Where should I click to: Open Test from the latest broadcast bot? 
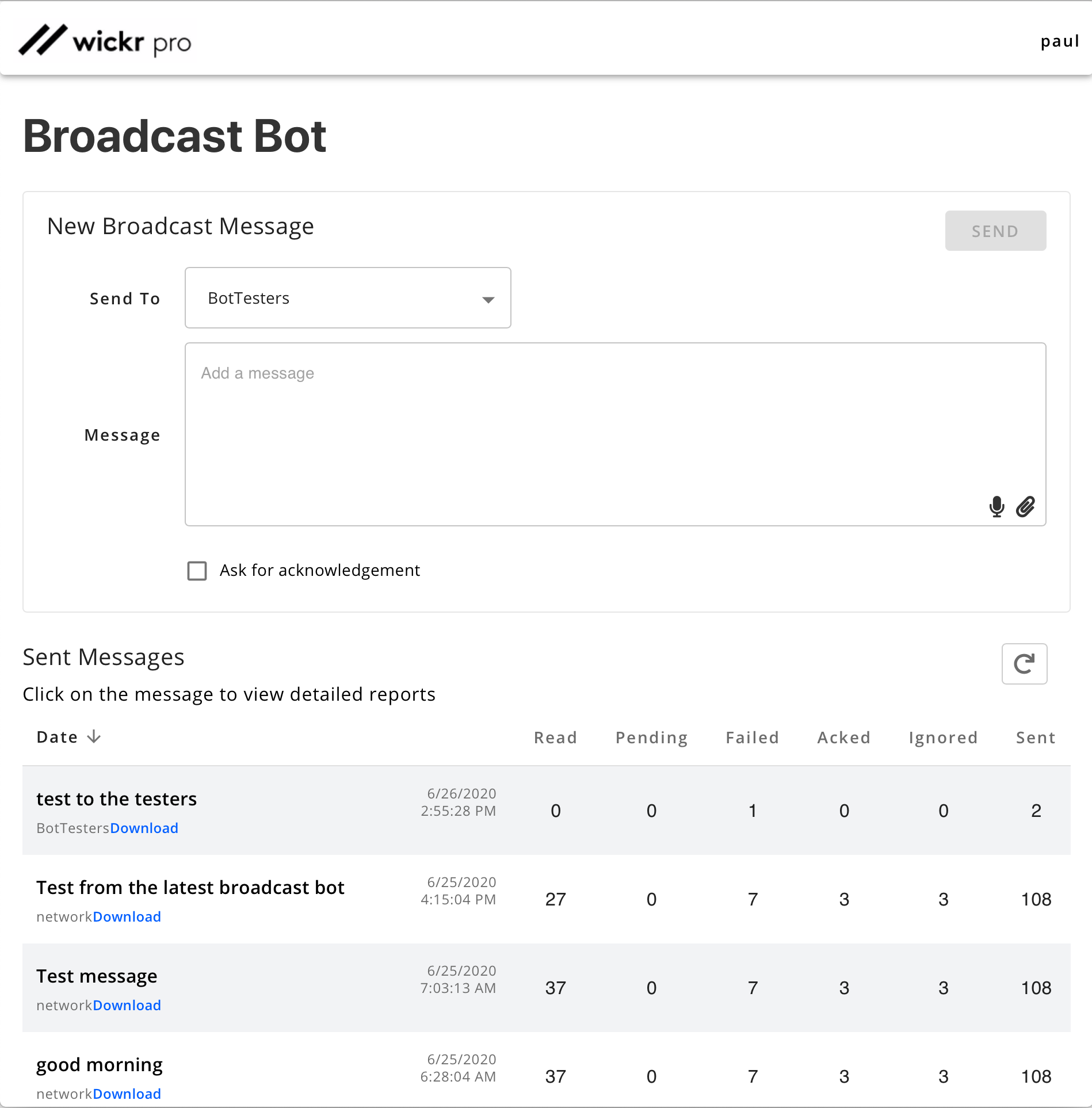click(x=190, y=888)
